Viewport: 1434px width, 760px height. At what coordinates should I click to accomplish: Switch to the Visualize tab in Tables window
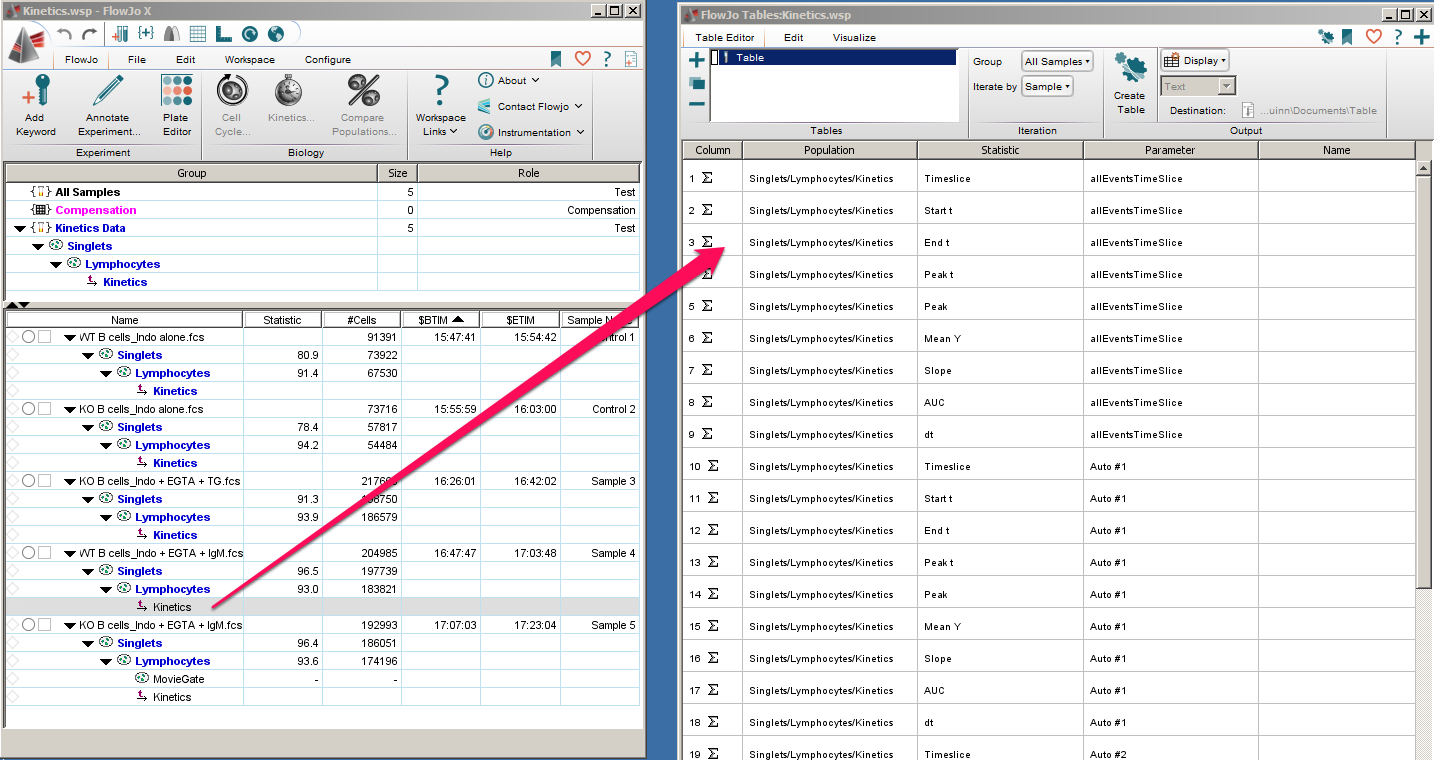[854, 38]
